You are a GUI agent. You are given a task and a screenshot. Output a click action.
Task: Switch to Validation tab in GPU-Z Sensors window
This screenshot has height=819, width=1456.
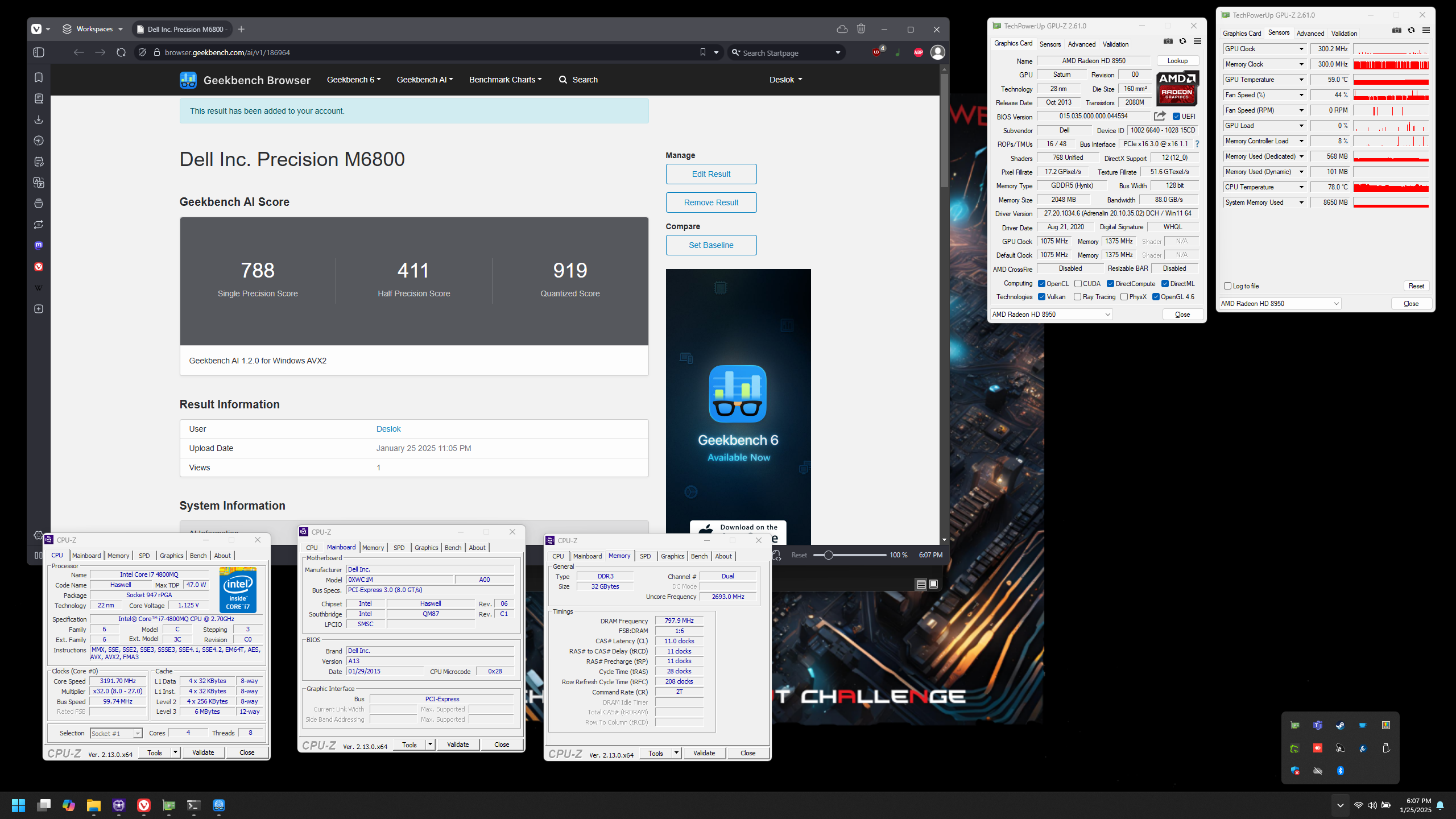[1344, 34]
